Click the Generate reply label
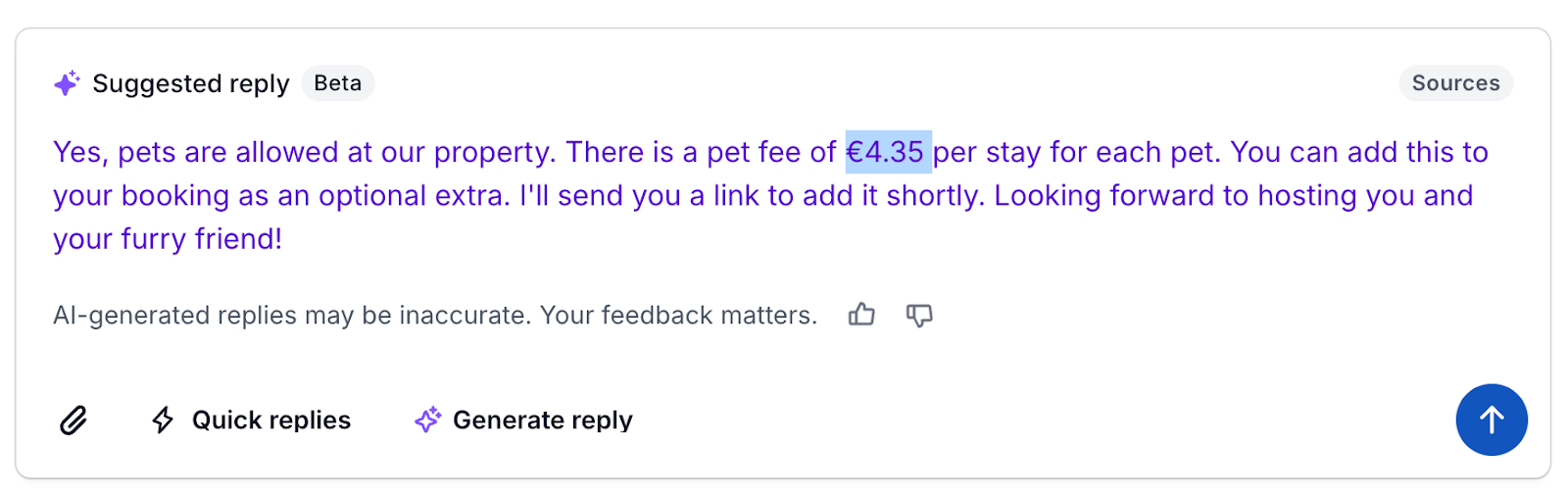 click(542, 420)
